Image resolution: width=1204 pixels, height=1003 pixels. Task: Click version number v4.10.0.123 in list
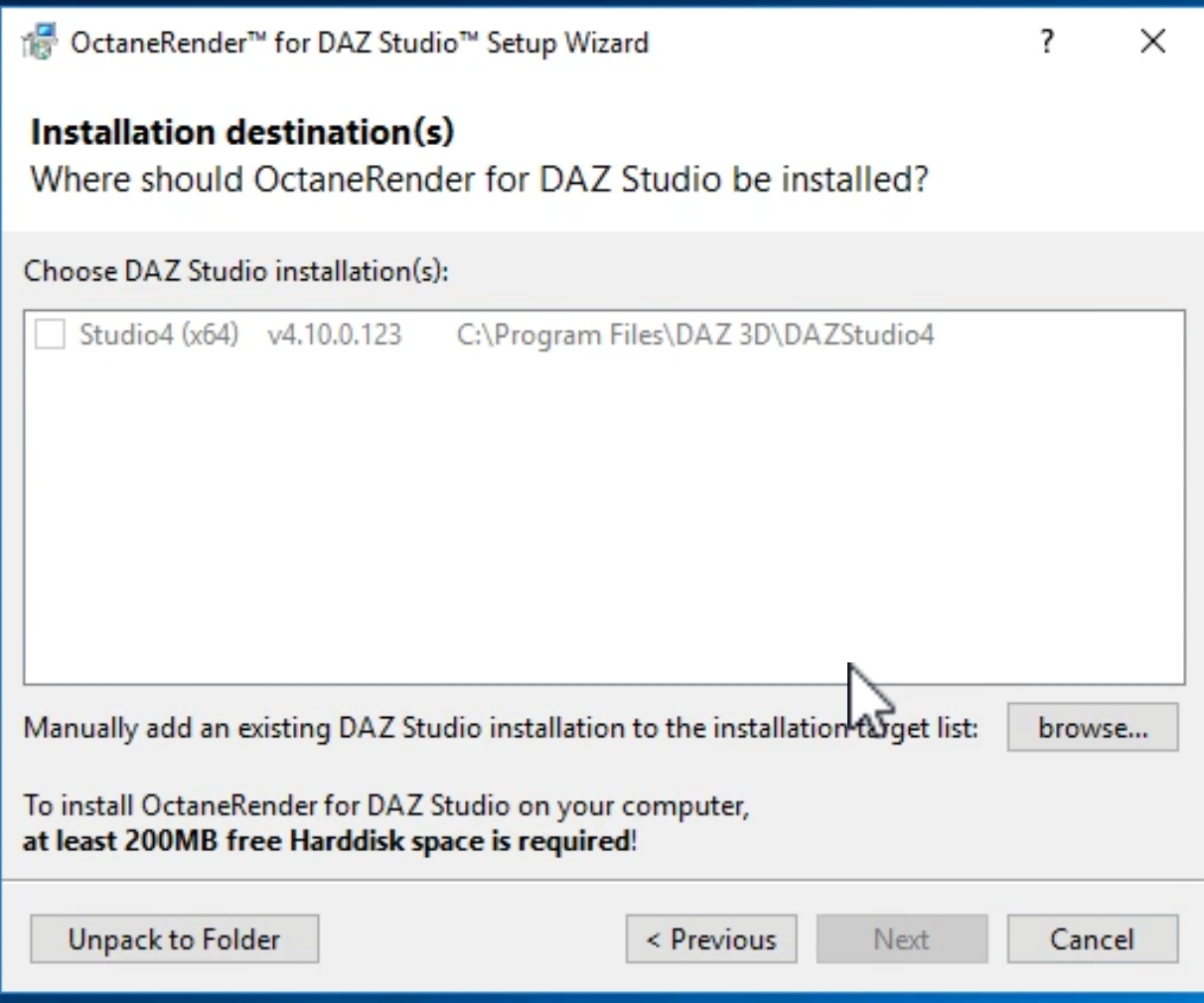pos(335,335)
